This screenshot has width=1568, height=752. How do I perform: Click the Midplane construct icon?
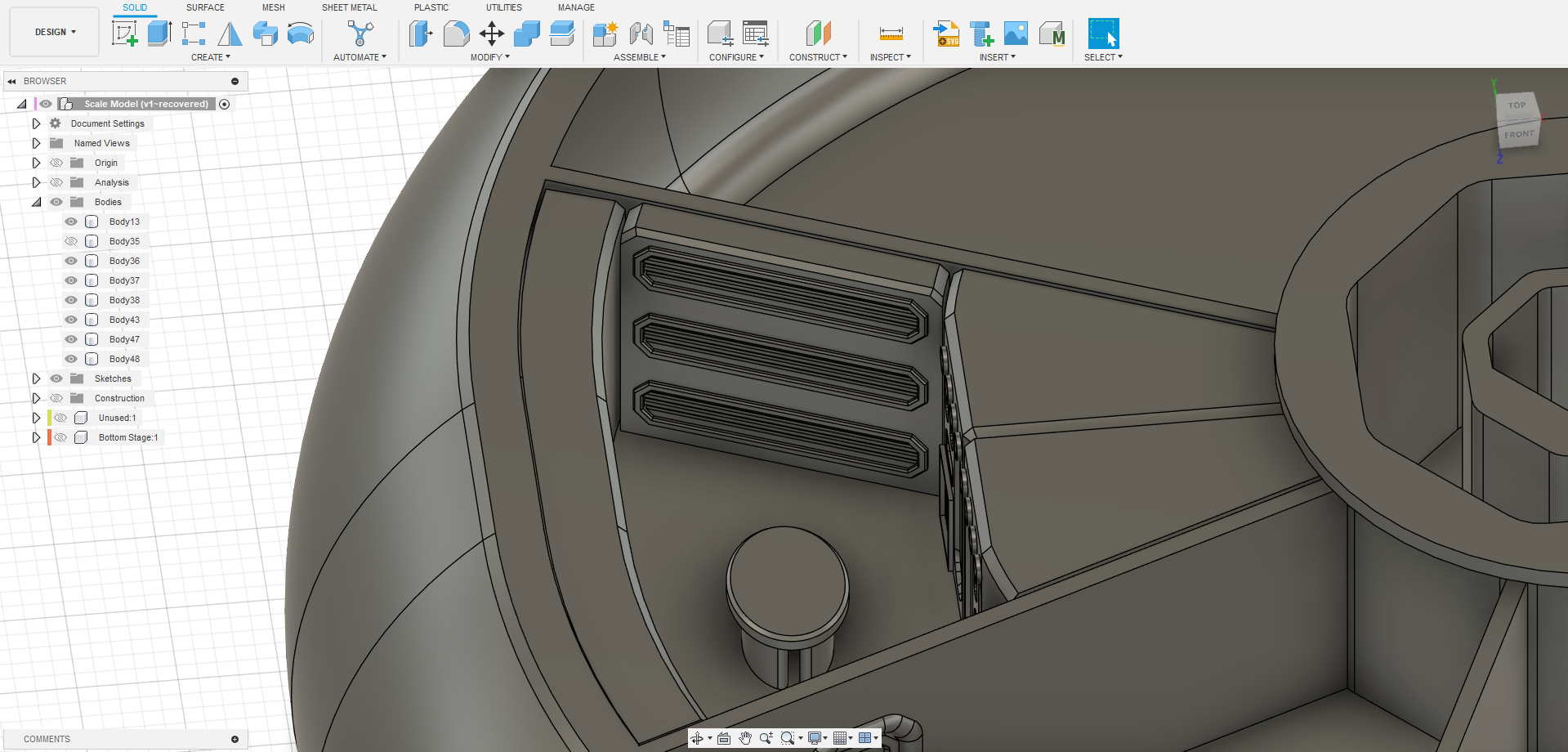click(818, 34)
